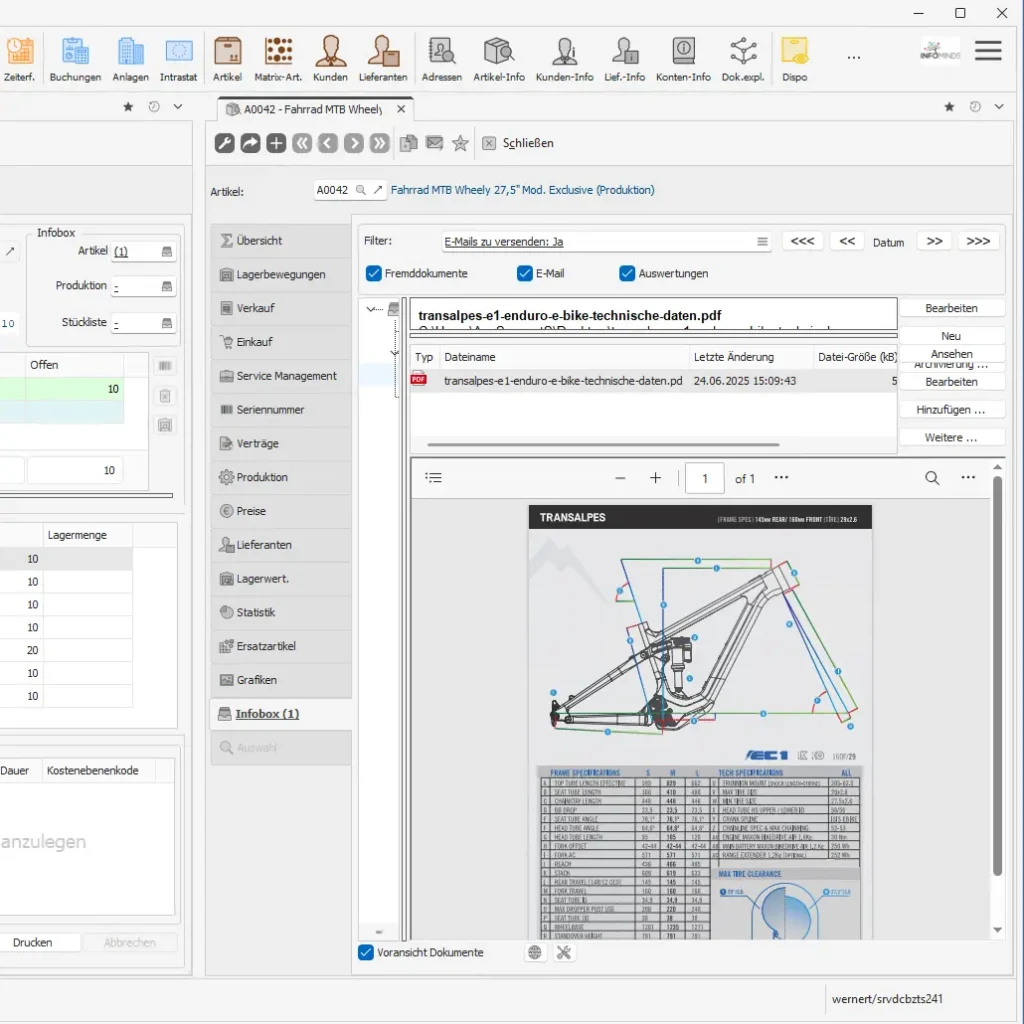1024x1024 pixels.
Task: Toggle the Auswertungen checkbox
Action: point(627,274)
